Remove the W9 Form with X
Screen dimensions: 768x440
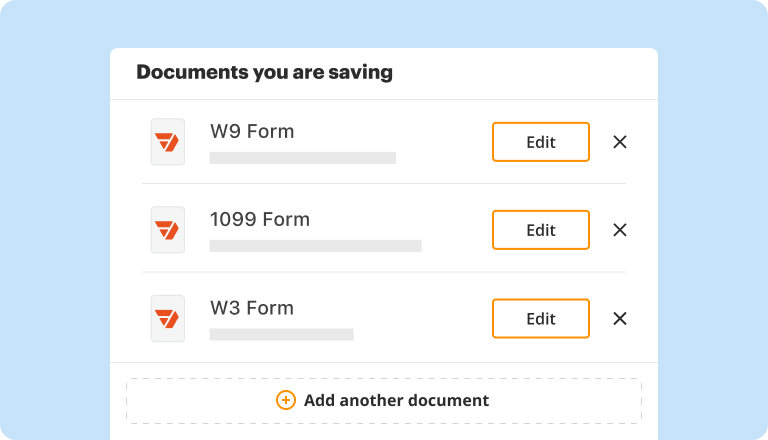[620, 142]
